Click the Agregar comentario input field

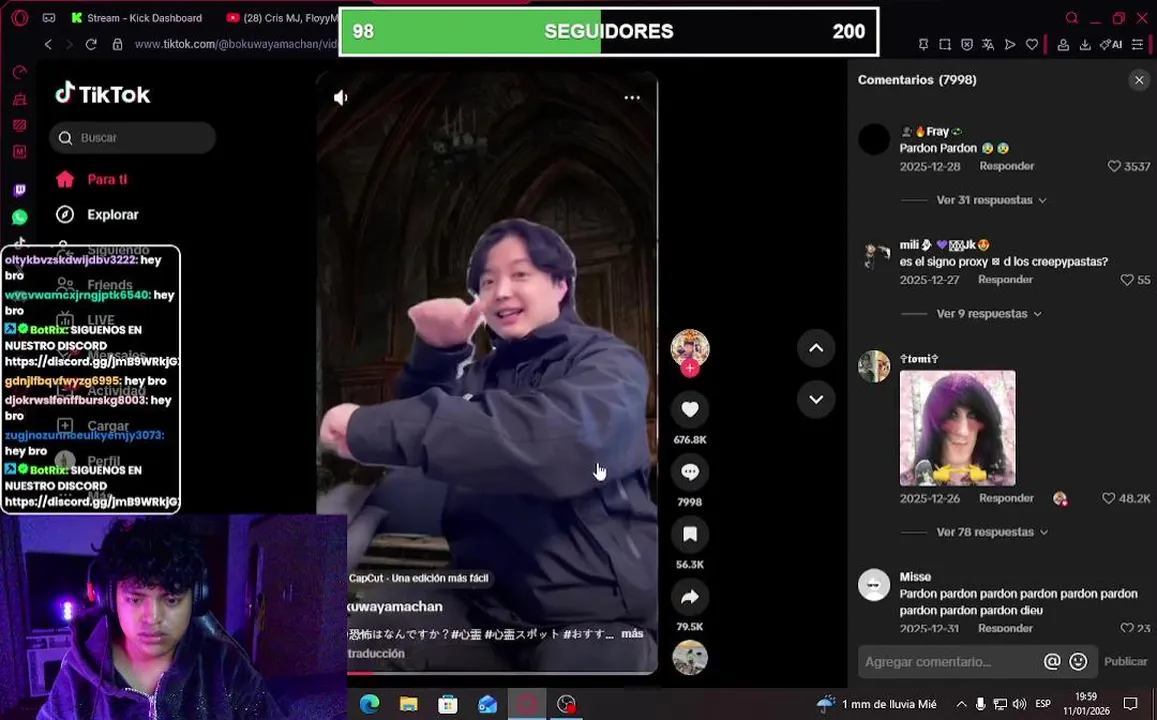[x=950, y=662]
